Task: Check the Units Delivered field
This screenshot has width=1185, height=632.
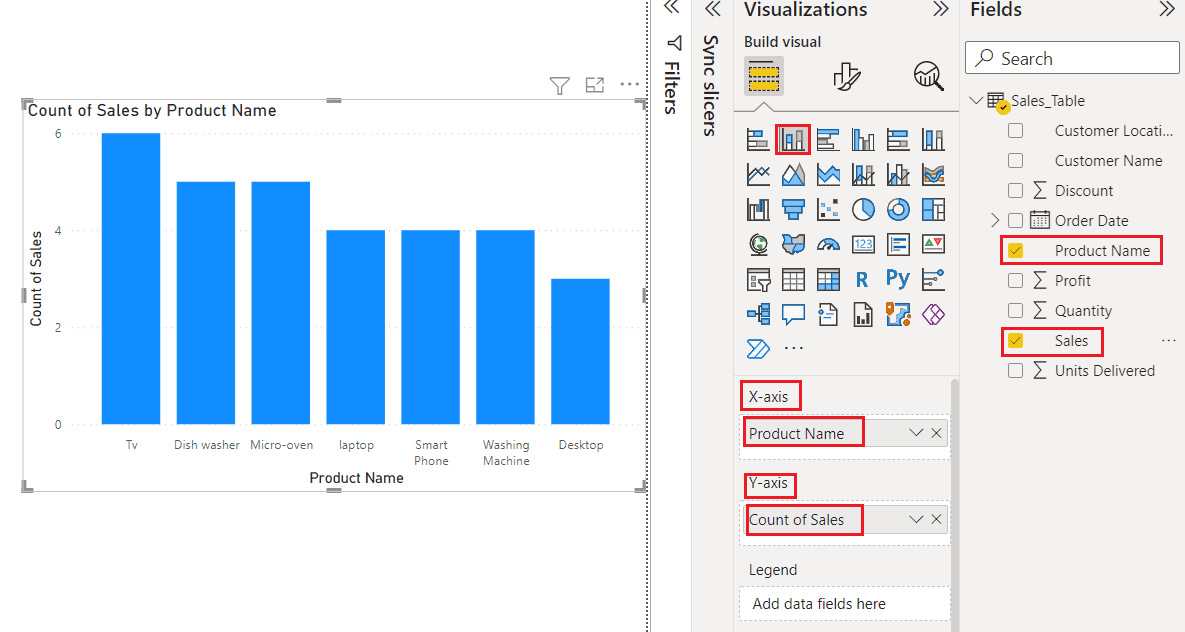Action: coord(1016,370)
